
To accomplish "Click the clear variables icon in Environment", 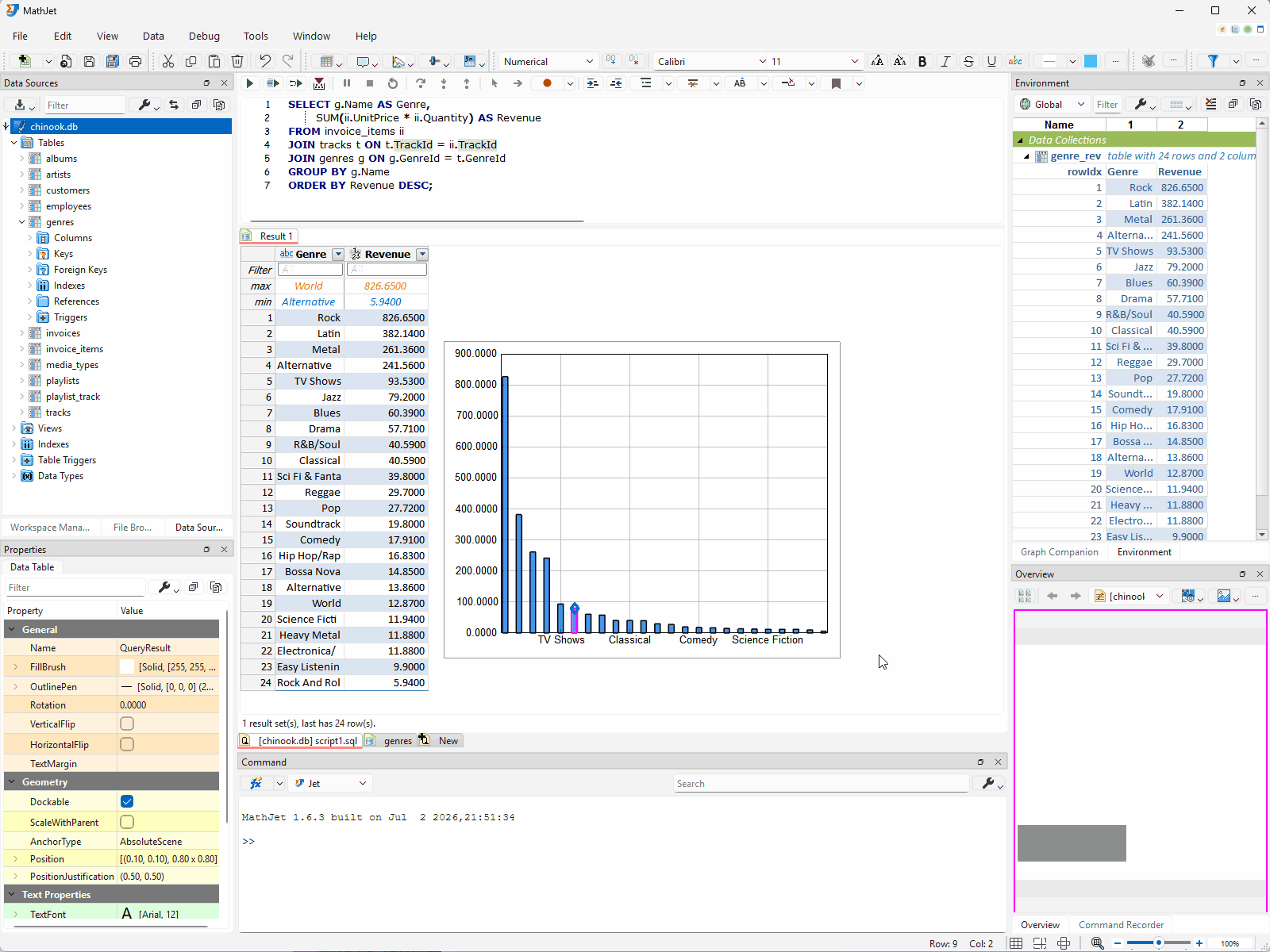I will 1210,104.
